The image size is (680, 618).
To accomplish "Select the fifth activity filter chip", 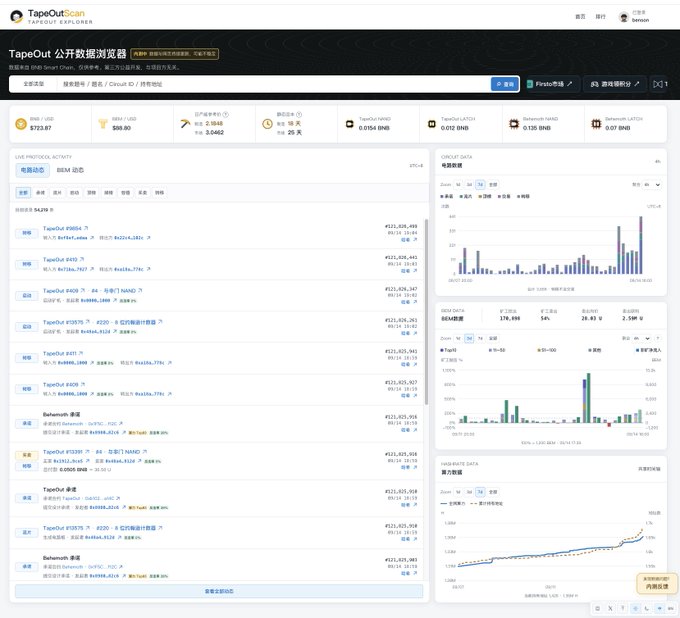I will click(92, 193).
